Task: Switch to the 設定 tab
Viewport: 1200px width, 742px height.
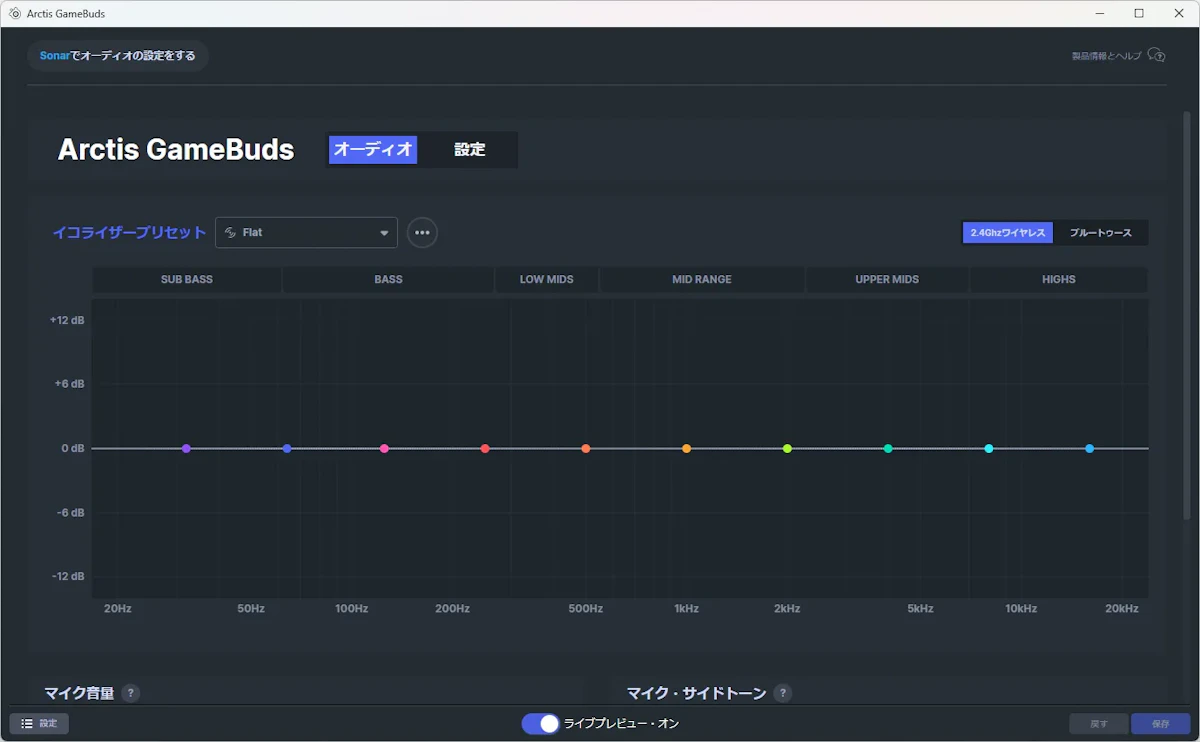Action: tap(469, 150)
